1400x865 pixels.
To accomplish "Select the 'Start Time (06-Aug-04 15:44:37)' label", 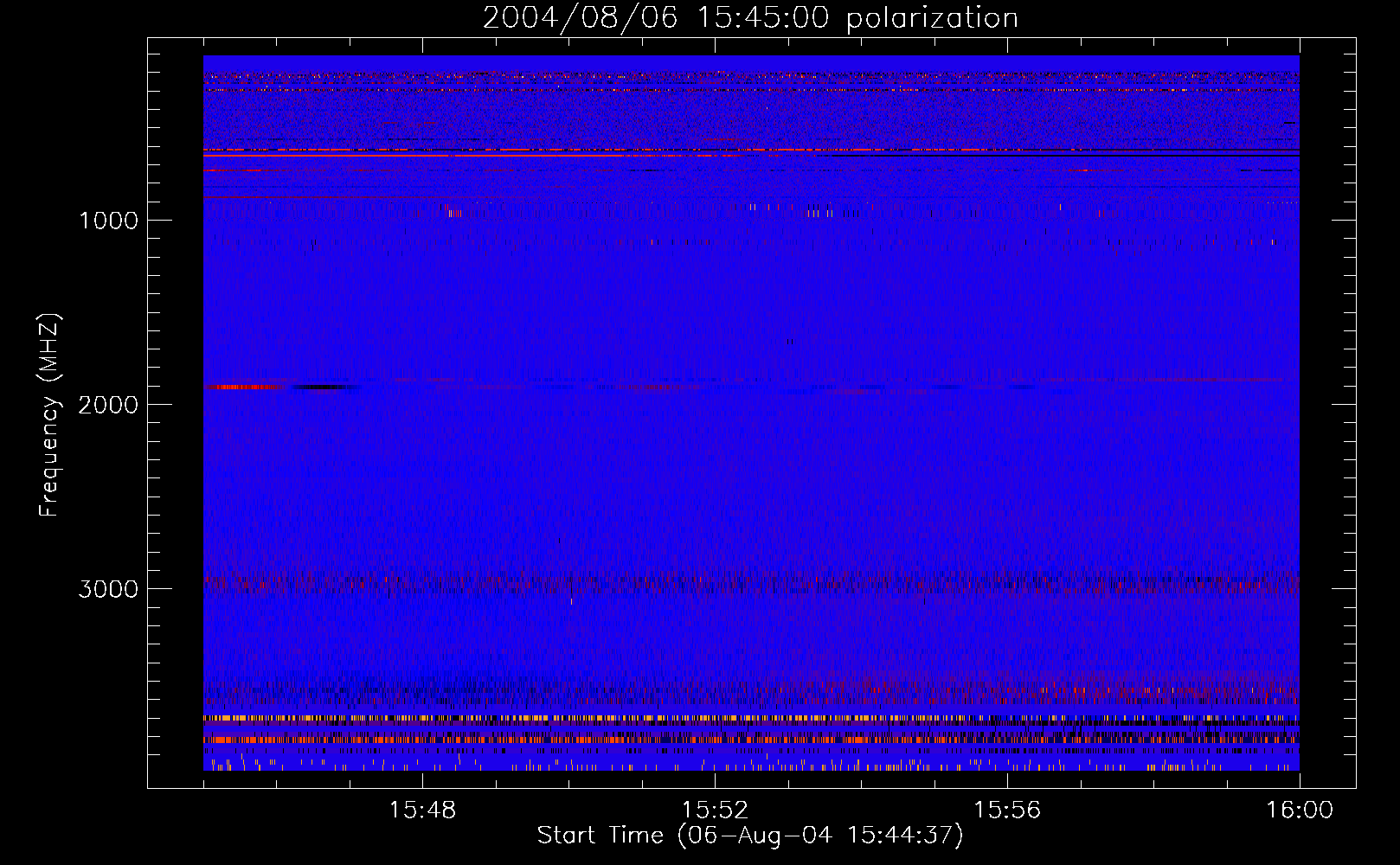I will point(750,836).
